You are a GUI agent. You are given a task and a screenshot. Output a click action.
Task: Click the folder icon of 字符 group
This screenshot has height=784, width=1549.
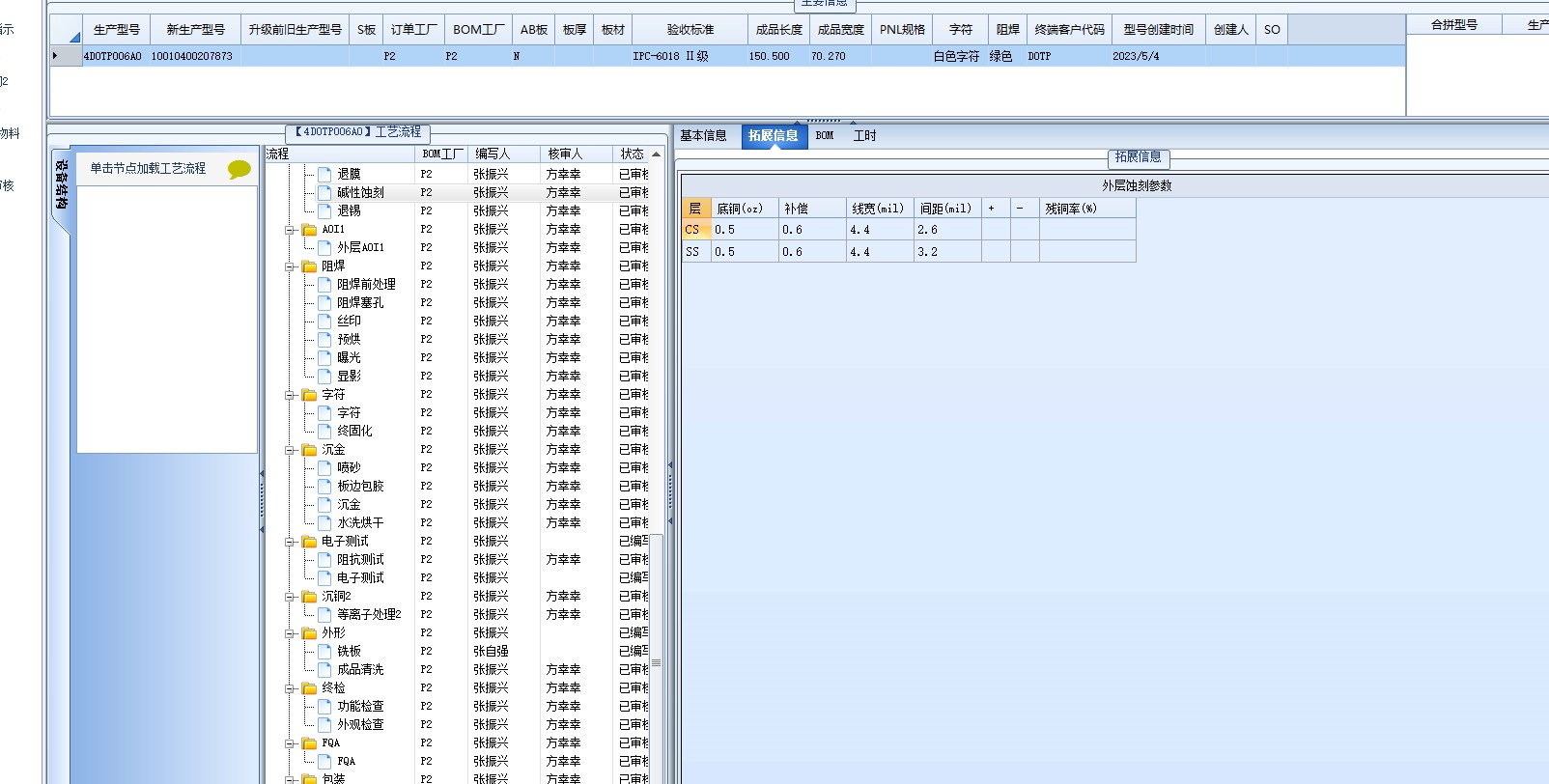pyautogui.click(x=309, y=394)
